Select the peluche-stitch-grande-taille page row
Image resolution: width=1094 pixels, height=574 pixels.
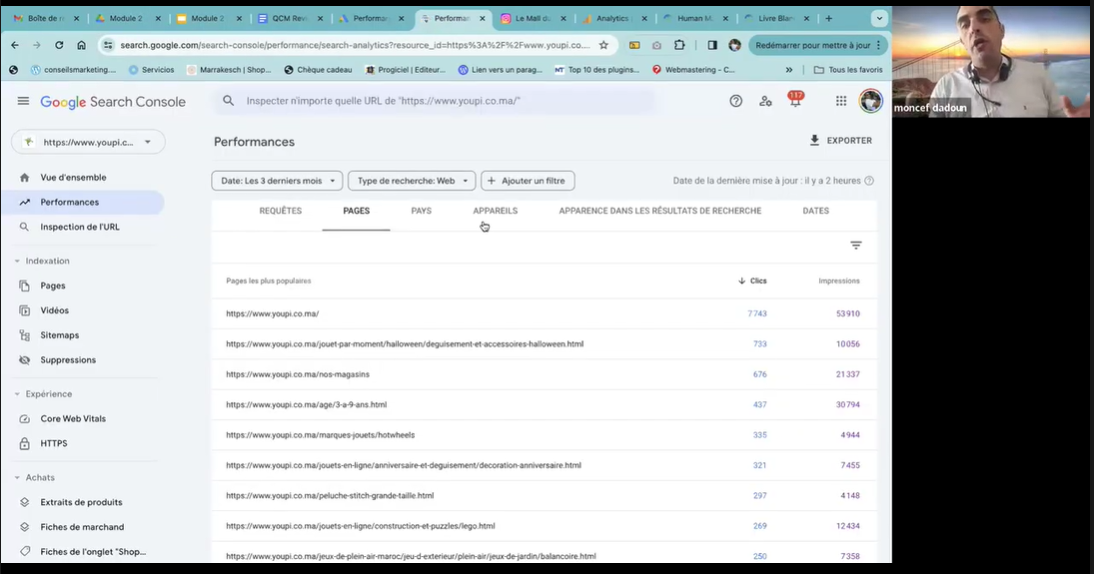[544, 496]
